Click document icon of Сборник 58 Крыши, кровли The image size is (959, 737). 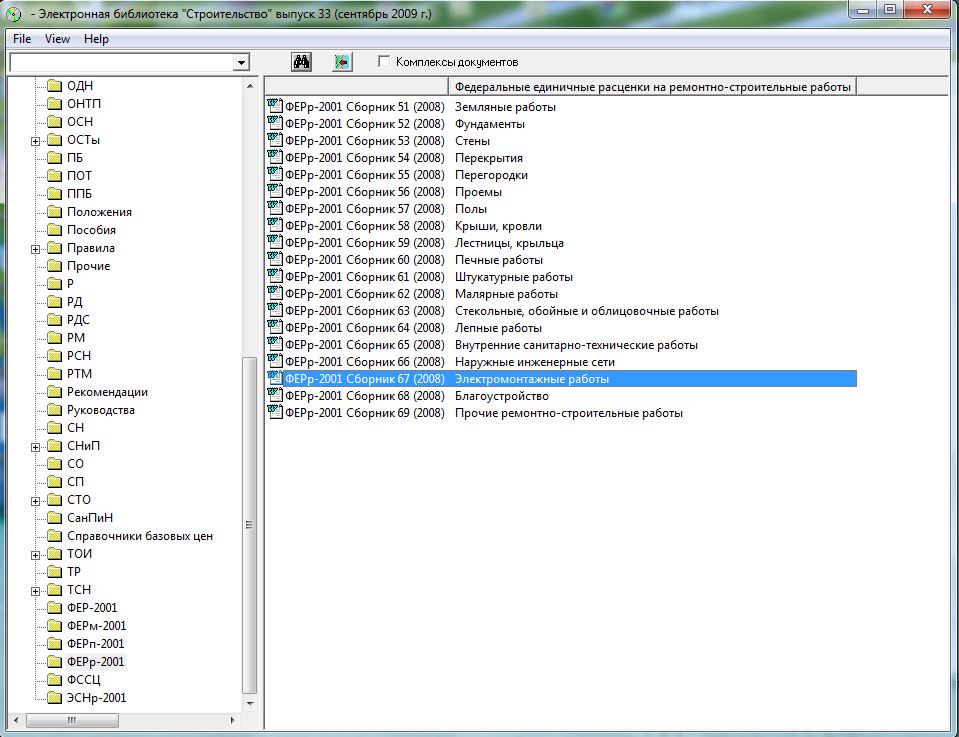pyautogui.click(x=275, y=226)
